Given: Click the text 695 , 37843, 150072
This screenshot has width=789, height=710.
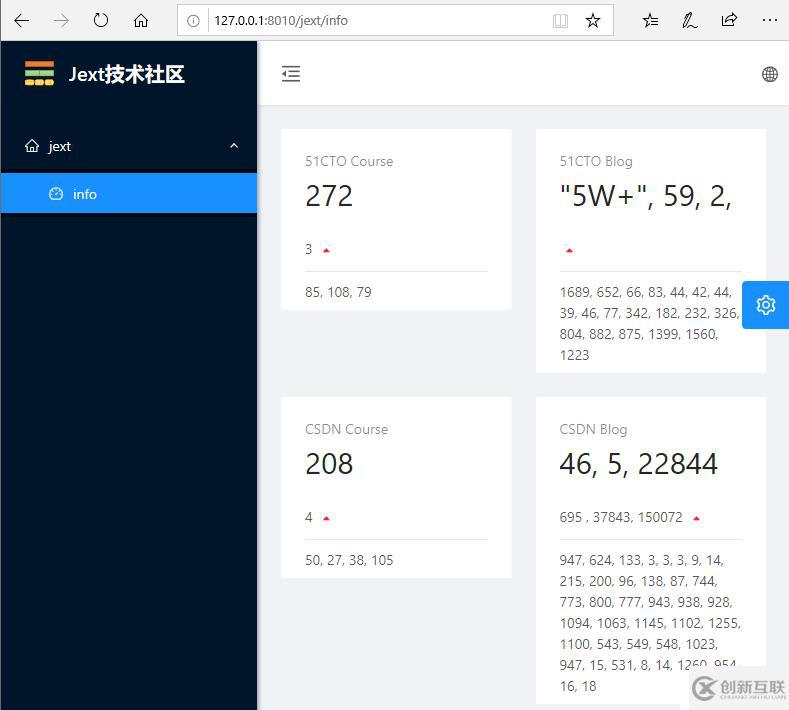Looking at the screenshot, I should pos(621,517).
